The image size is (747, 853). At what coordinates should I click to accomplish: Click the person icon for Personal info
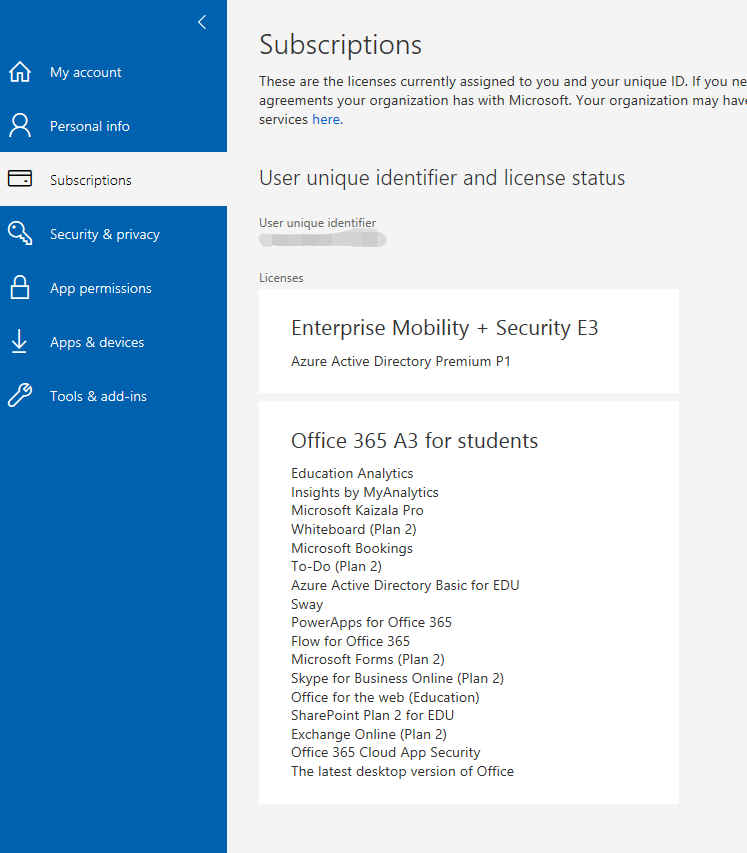[x=19, y=126]
